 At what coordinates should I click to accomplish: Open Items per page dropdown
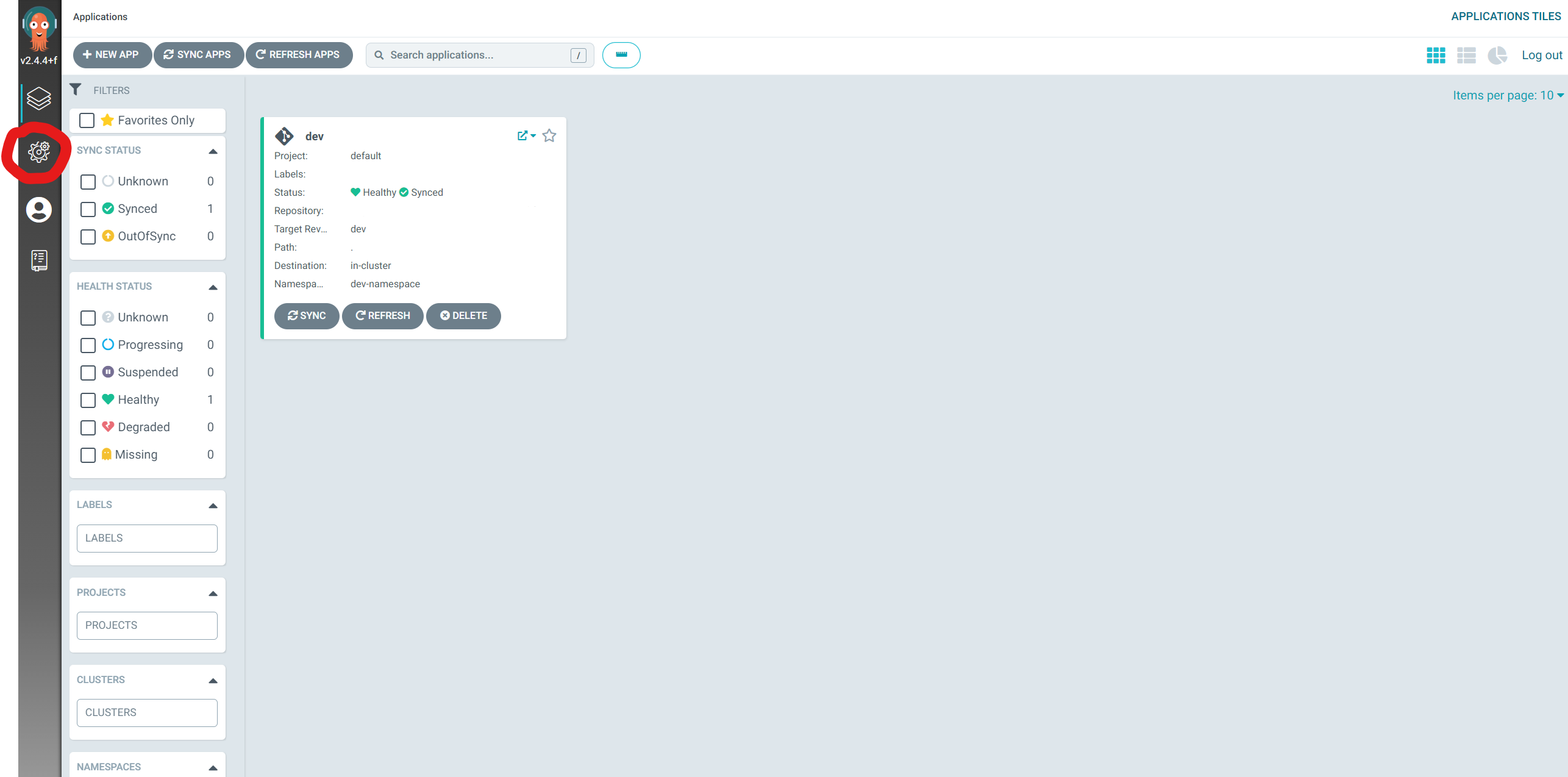1507,96
